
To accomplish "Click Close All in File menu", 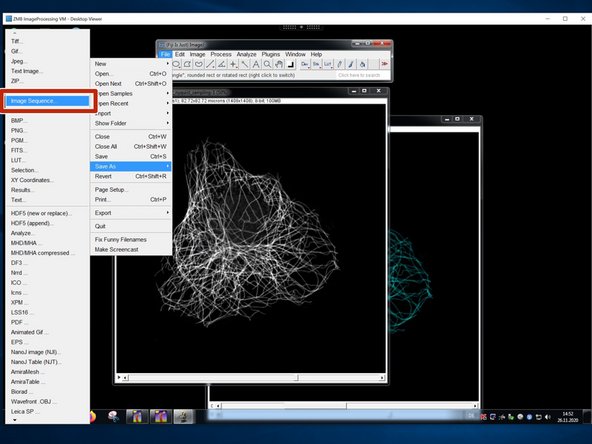I will coord(131,146).
